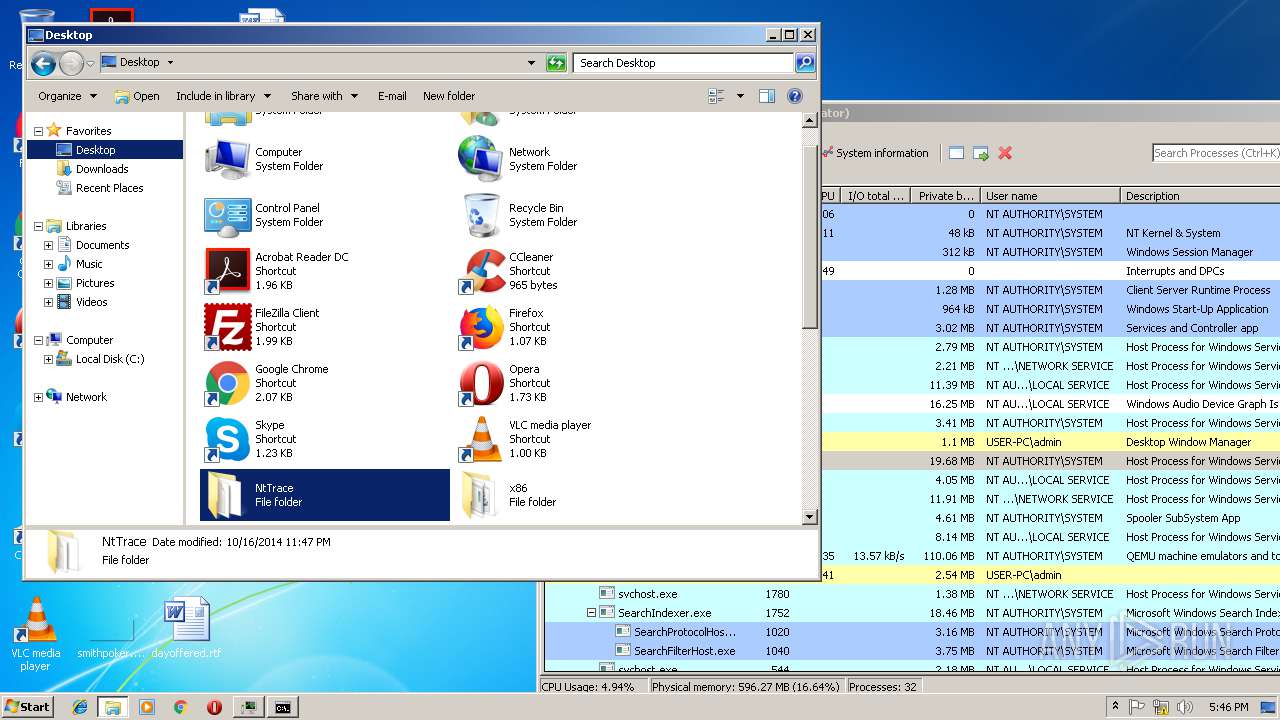1280x720 pixels.
Task: Open the Acrobat Reader DC shortcut icon
Action: tap(227, 270)
